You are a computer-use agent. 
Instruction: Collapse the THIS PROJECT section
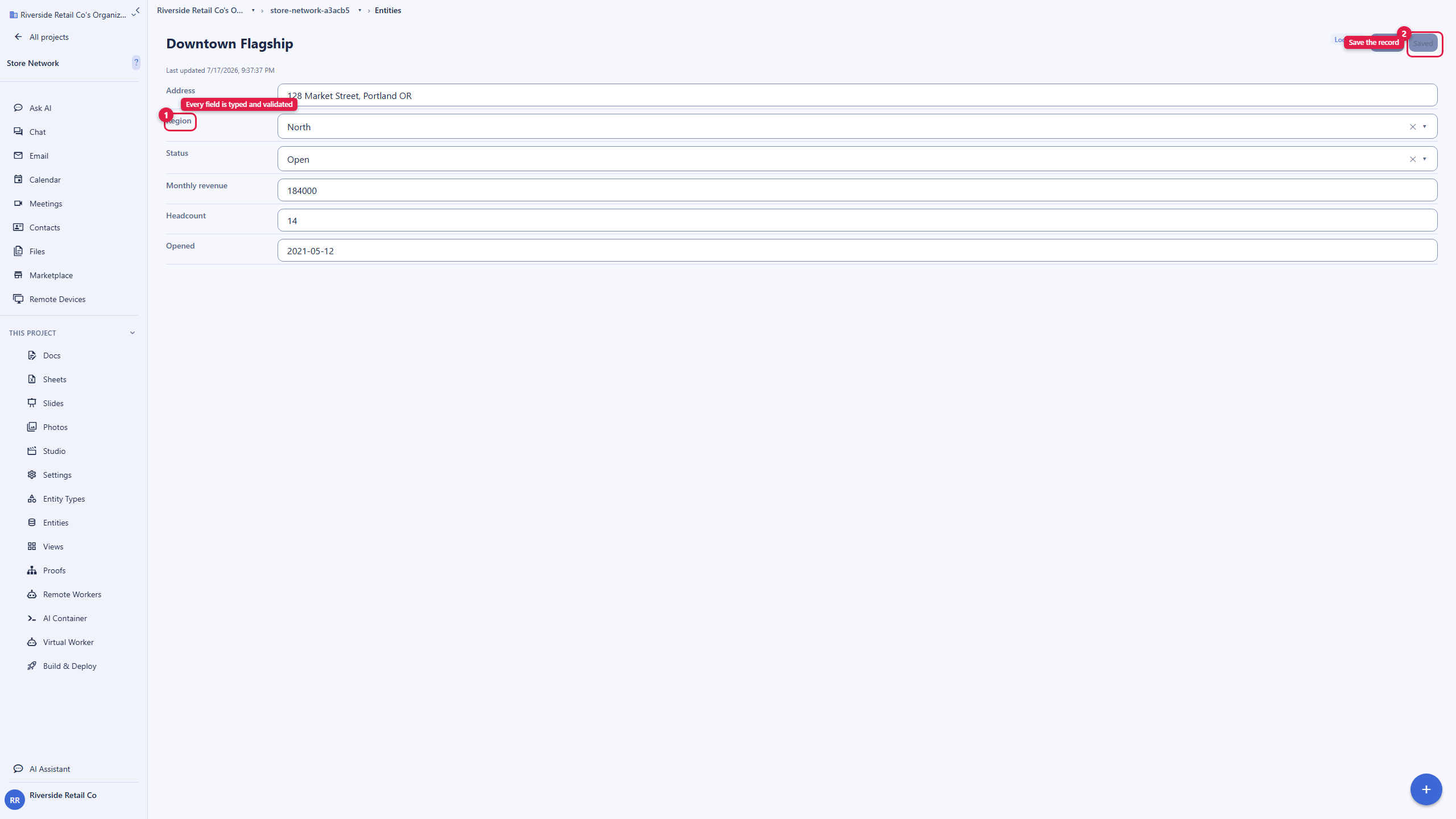coord(133,333)
